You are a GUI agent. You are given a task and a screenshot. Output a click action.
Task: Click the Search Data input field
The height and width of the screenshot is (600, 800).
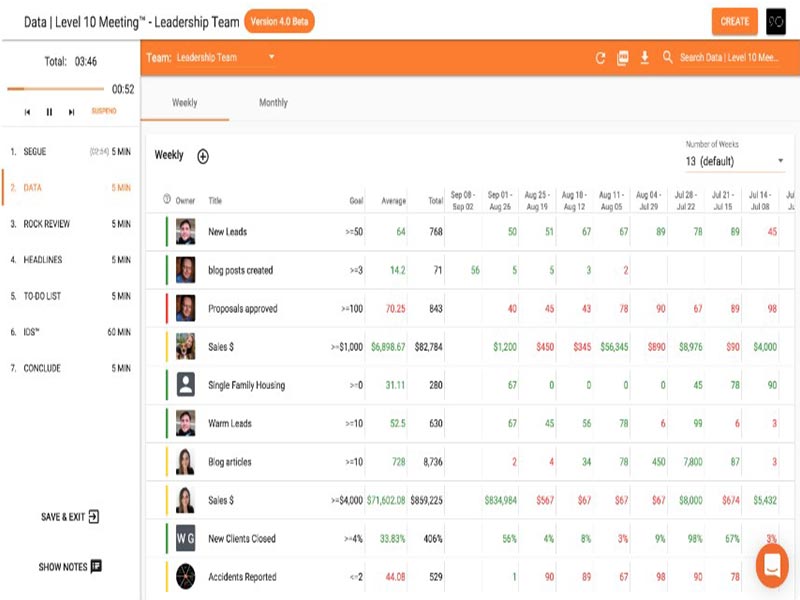[x=730, y=58]
